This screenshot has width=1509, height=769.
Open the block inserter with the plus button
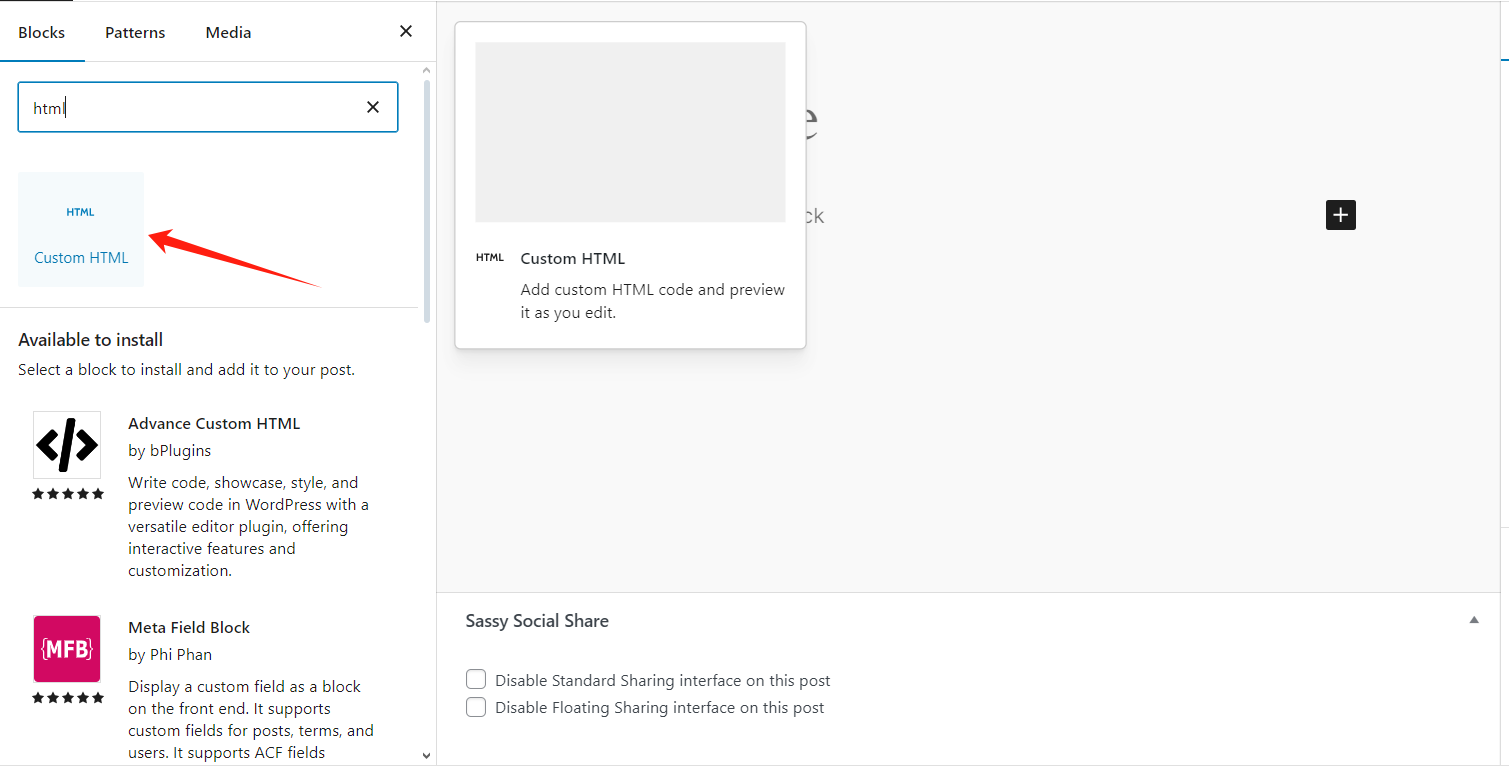pyautogui.click(x=1340, y=214)
